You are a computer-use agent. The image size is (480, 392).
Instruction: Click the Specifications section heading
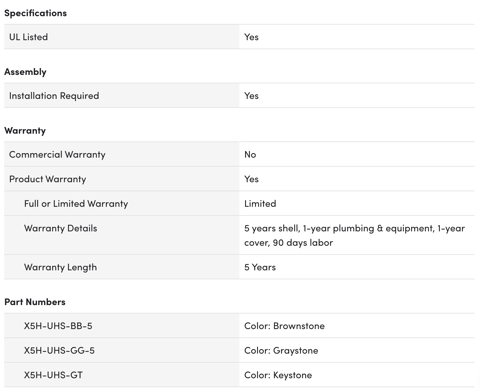[x=35, y=13]
